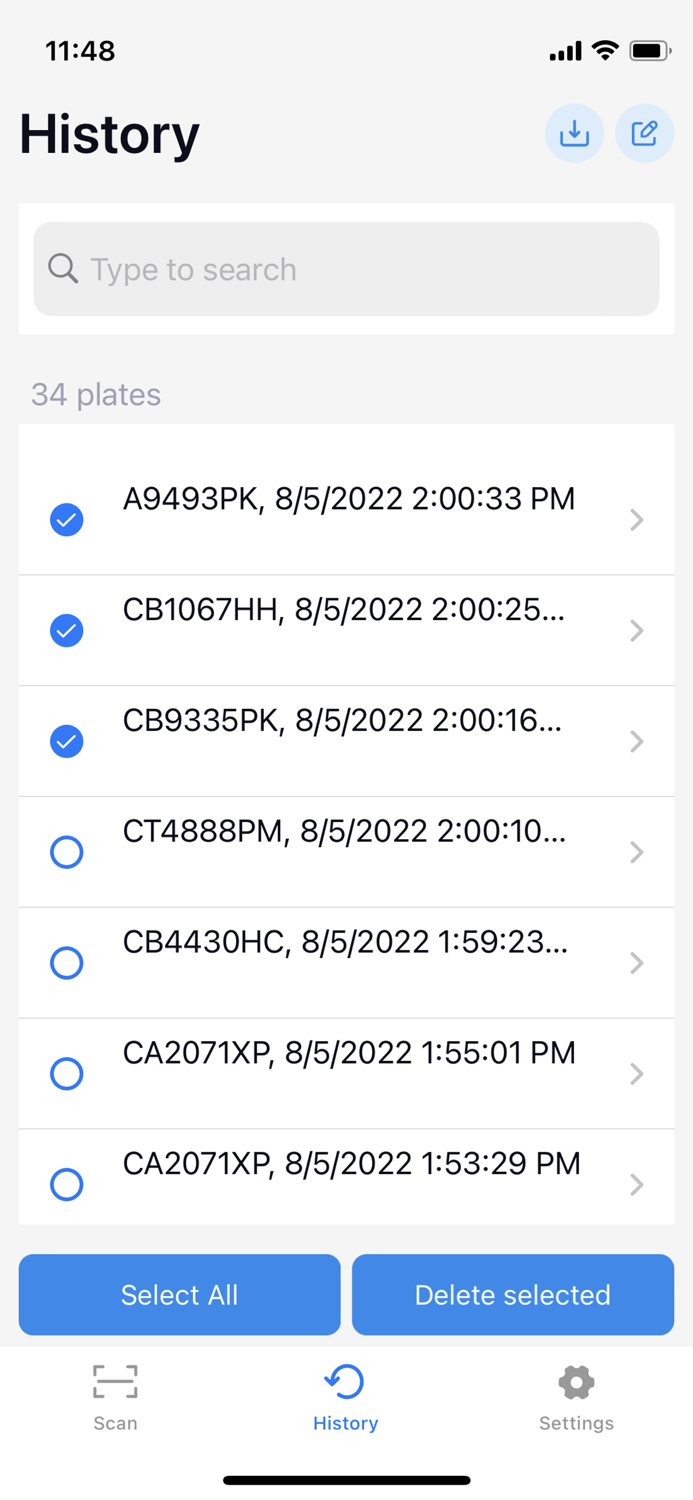Tap the History refresh-arrow icon
The height and width of the screenshot is (1500, 693).
345,1380
